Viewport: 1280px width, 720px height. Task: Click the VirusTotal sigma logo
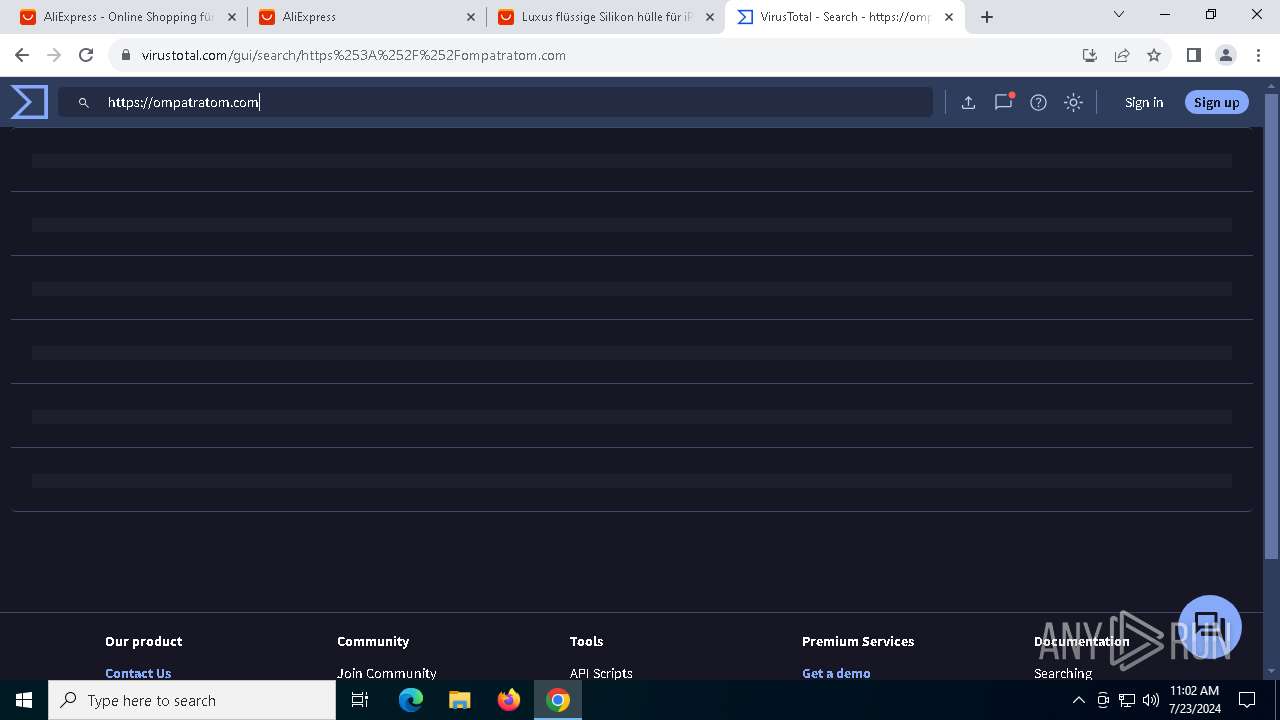coord(29,102)
